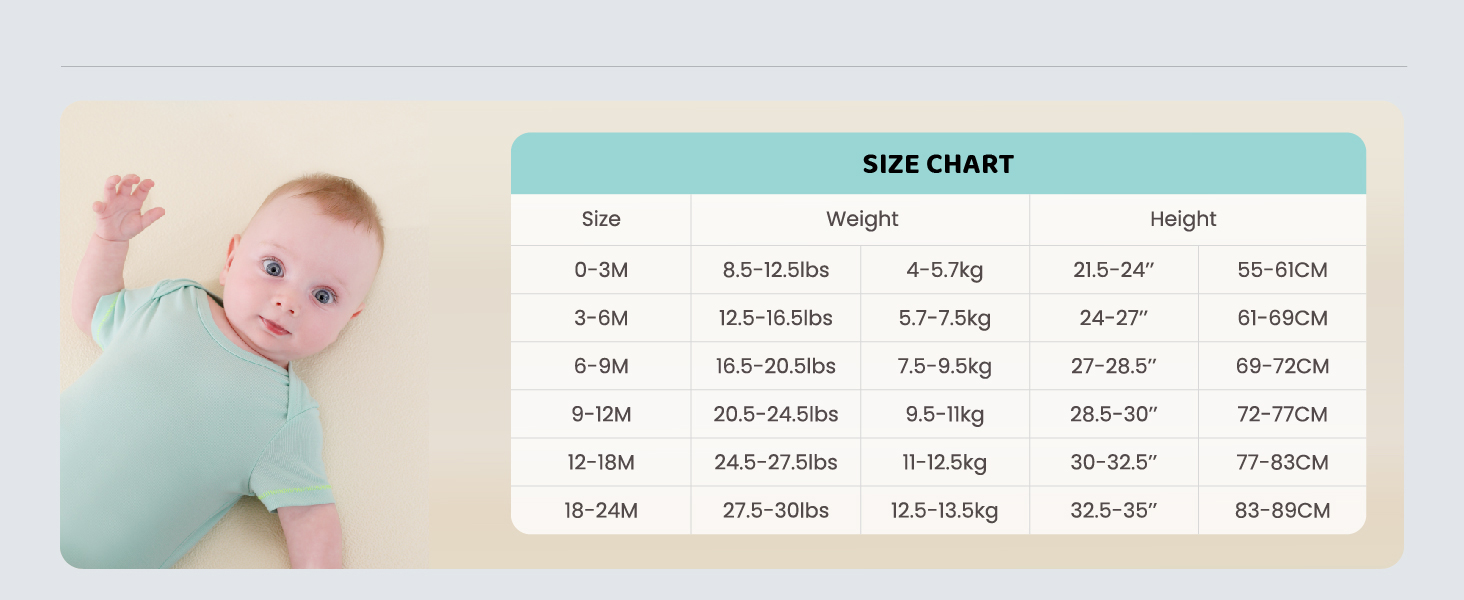Click the 16.5-20.5lbs weight cell
This screenshot has width=1464, height=600.
(776, 366)
